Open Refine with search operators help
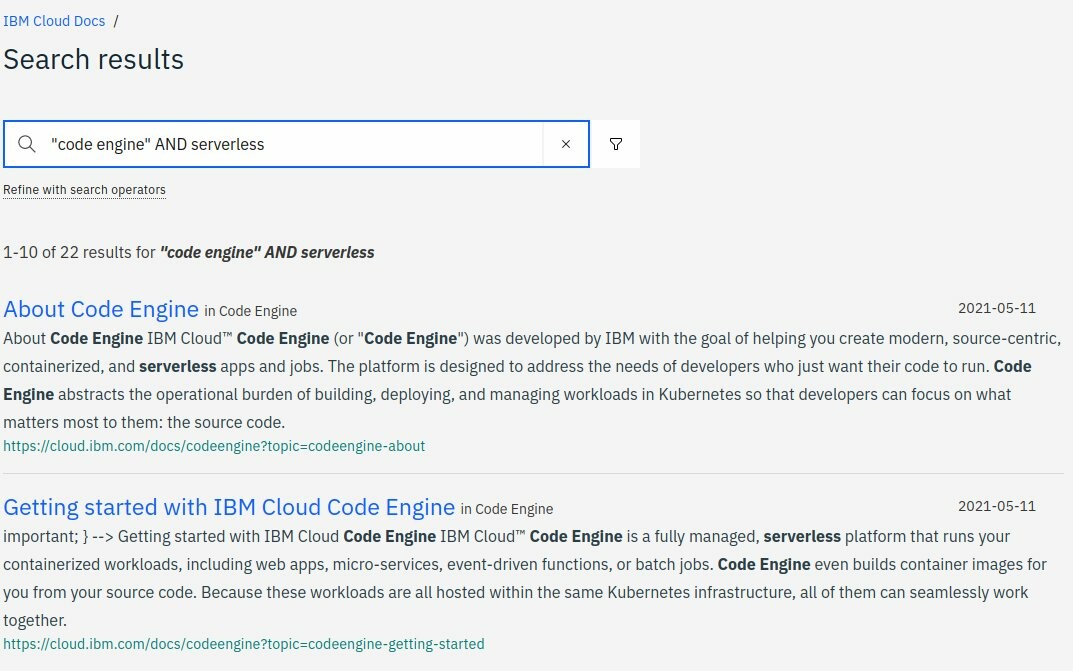 click(x=84, y=190)
